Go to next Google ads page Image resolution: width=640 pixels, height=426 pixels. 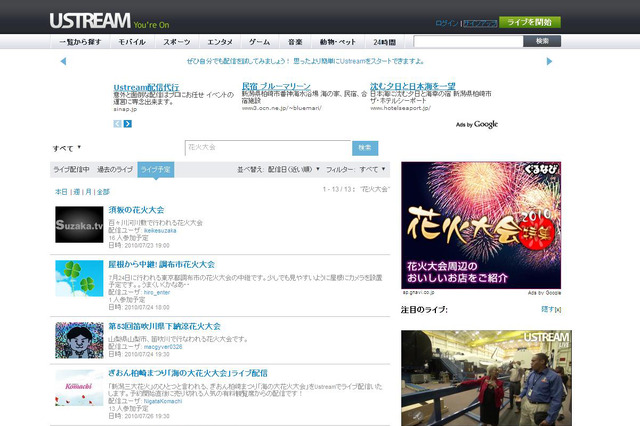tap(128, 124)
